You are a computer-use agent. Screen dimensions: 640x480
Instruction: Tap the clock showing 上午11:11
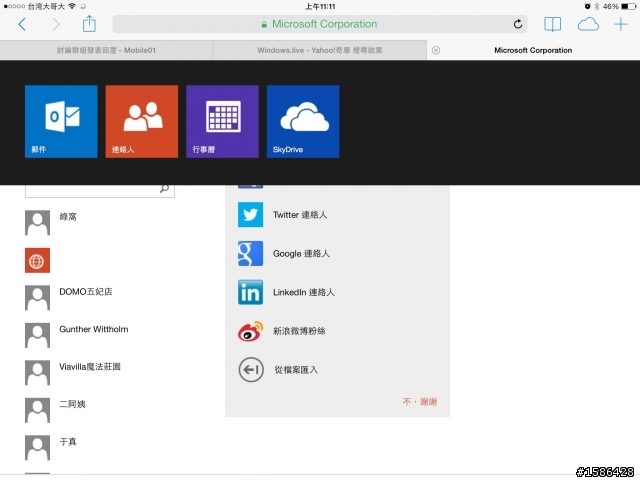pyautogui.click(x=320, y=6)
